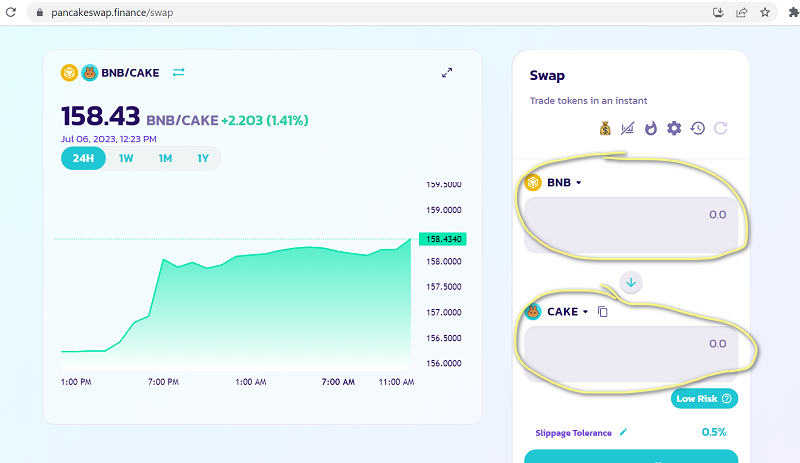800x463 pixels.
Task: Open recent transactions history icon
Action: (697, 128)
